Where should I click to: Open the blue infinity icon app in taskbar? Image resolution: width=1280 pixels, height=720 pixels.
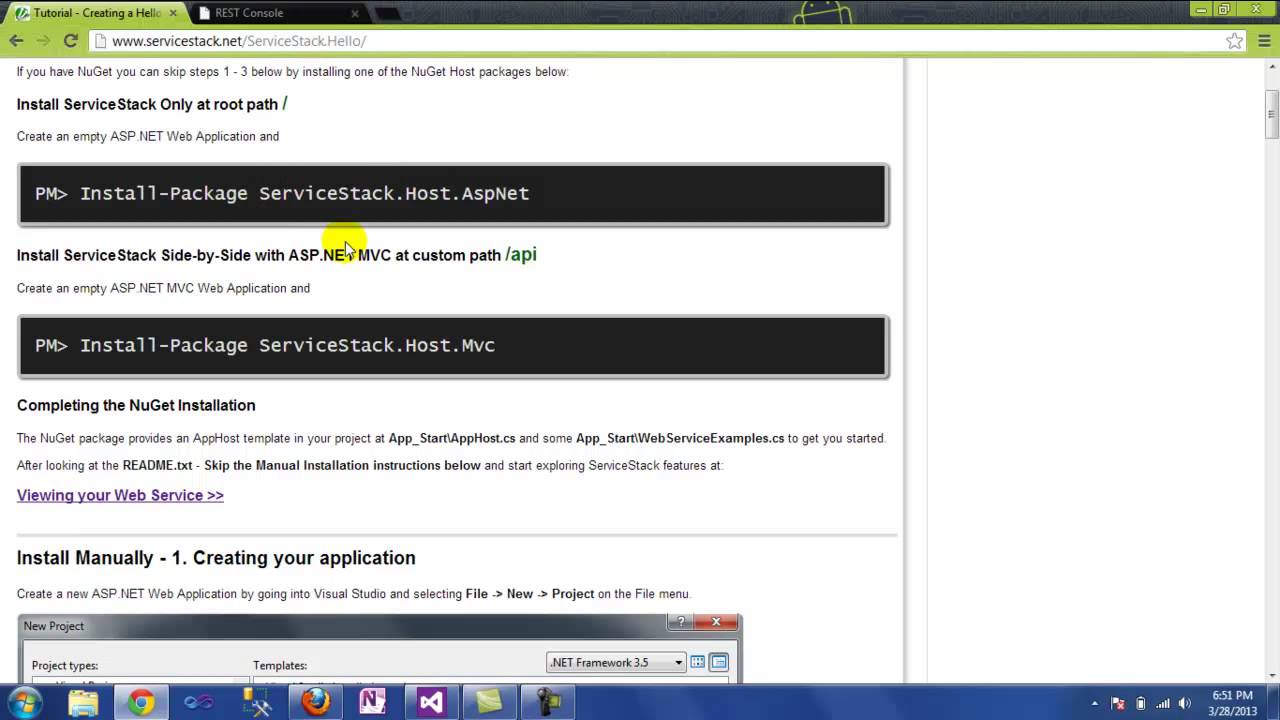point(199,702)
